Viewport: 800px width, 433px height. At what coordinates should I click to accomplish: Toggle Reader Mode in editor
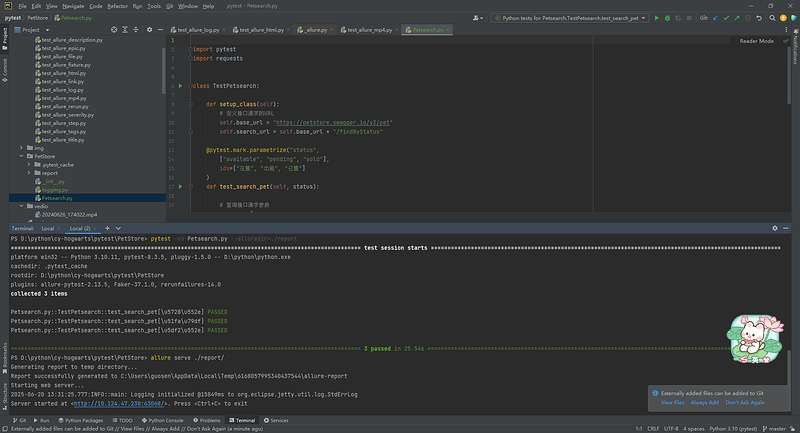click(x=756, y=41)
